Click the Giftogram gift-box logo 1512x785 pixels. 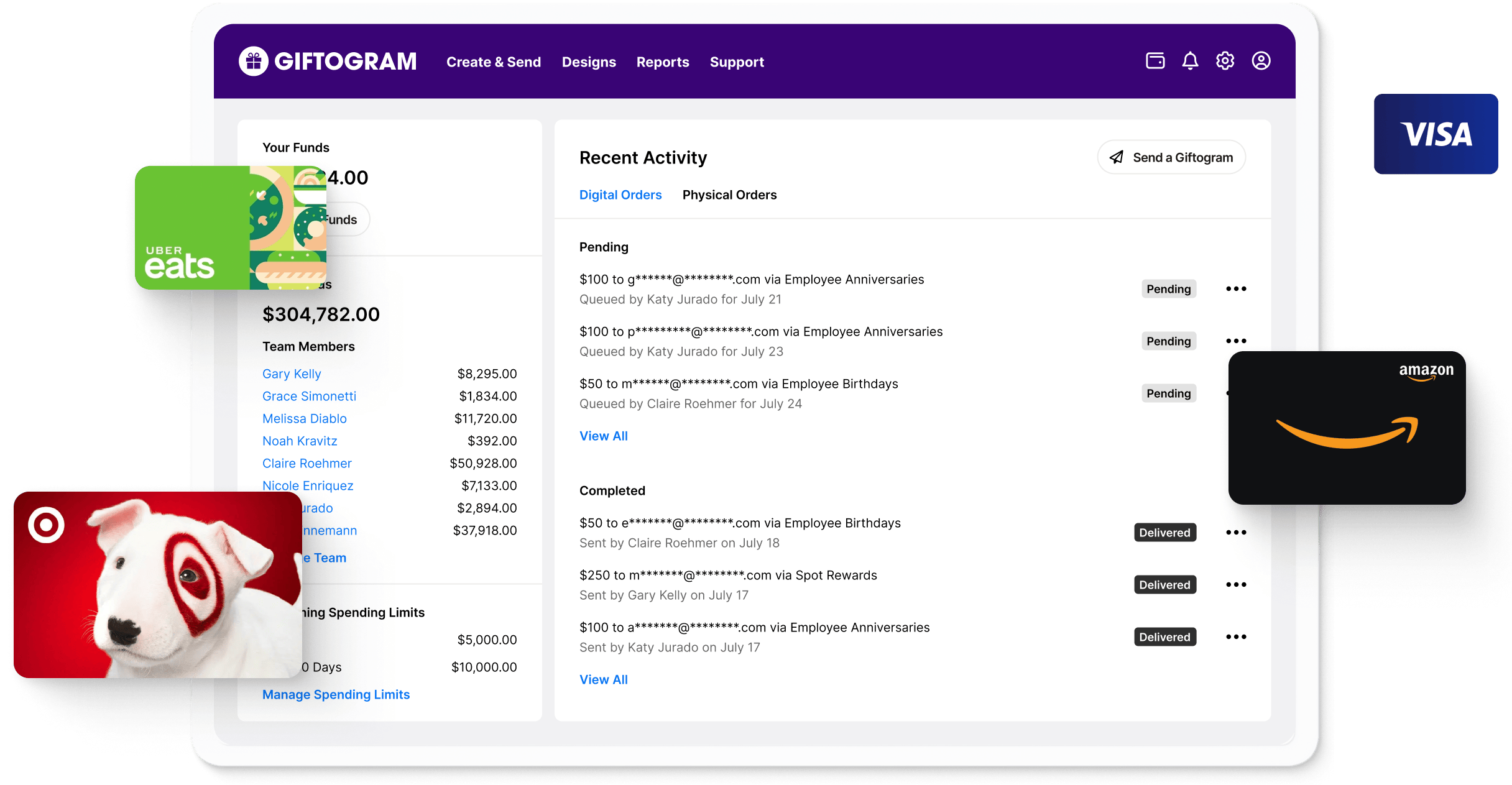(x=254, y=60)
